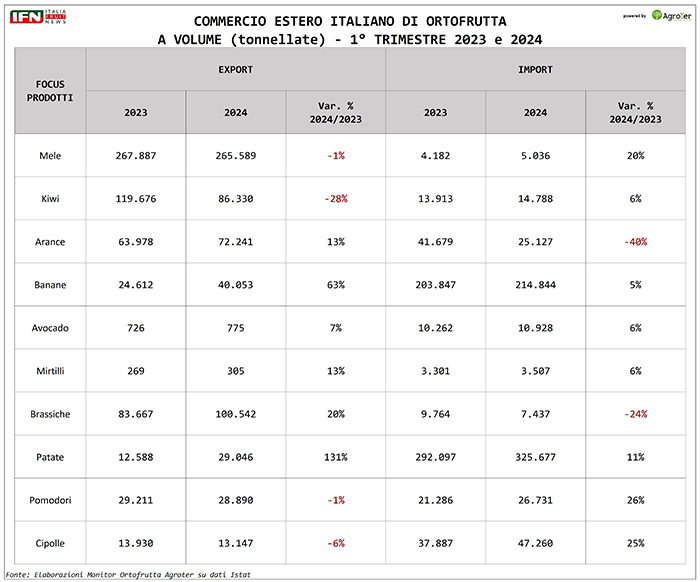Screen dimensions: 700x582
Task: Click Mele 2023 export value 267.887
Action: coord(136,156)
